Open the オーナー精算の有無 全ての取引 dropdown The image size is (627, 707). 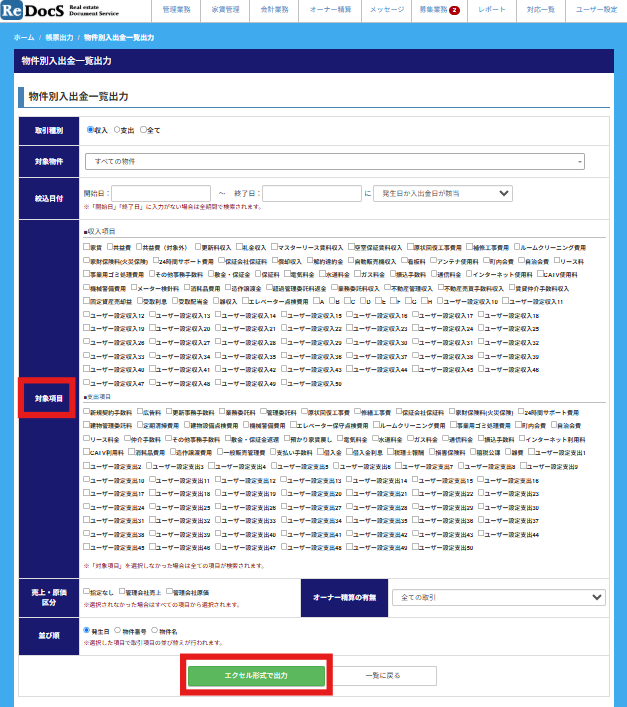[499, 597]
